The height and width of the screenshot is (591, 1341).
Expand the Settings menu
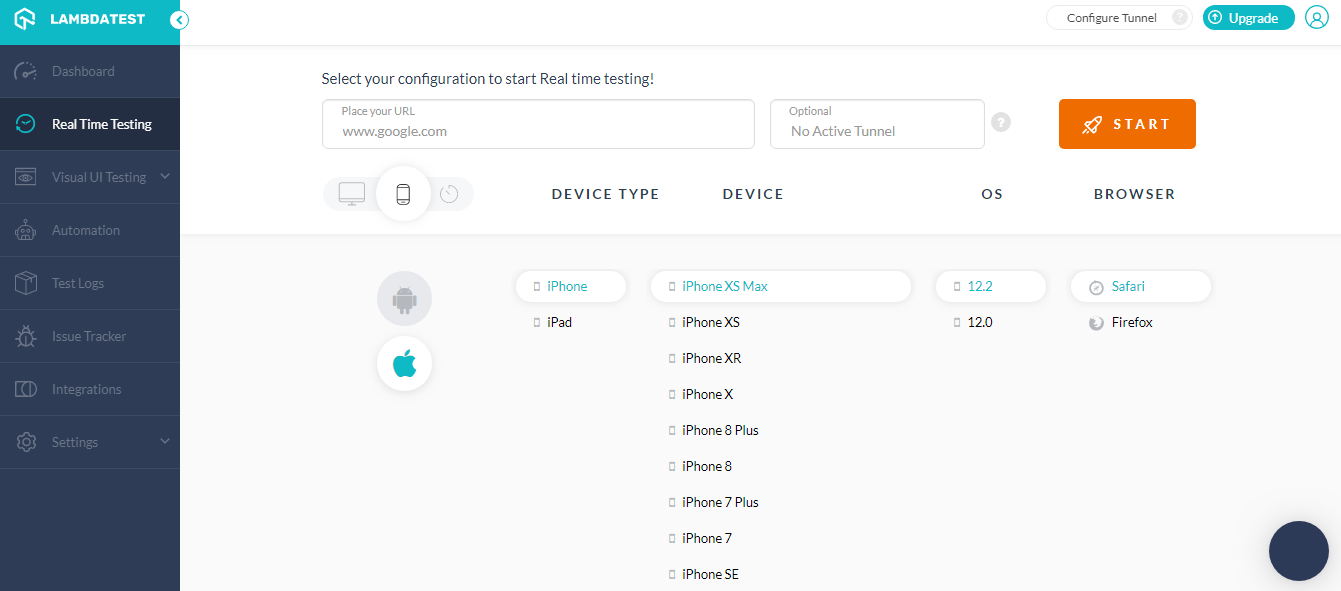tap(75, 442)
